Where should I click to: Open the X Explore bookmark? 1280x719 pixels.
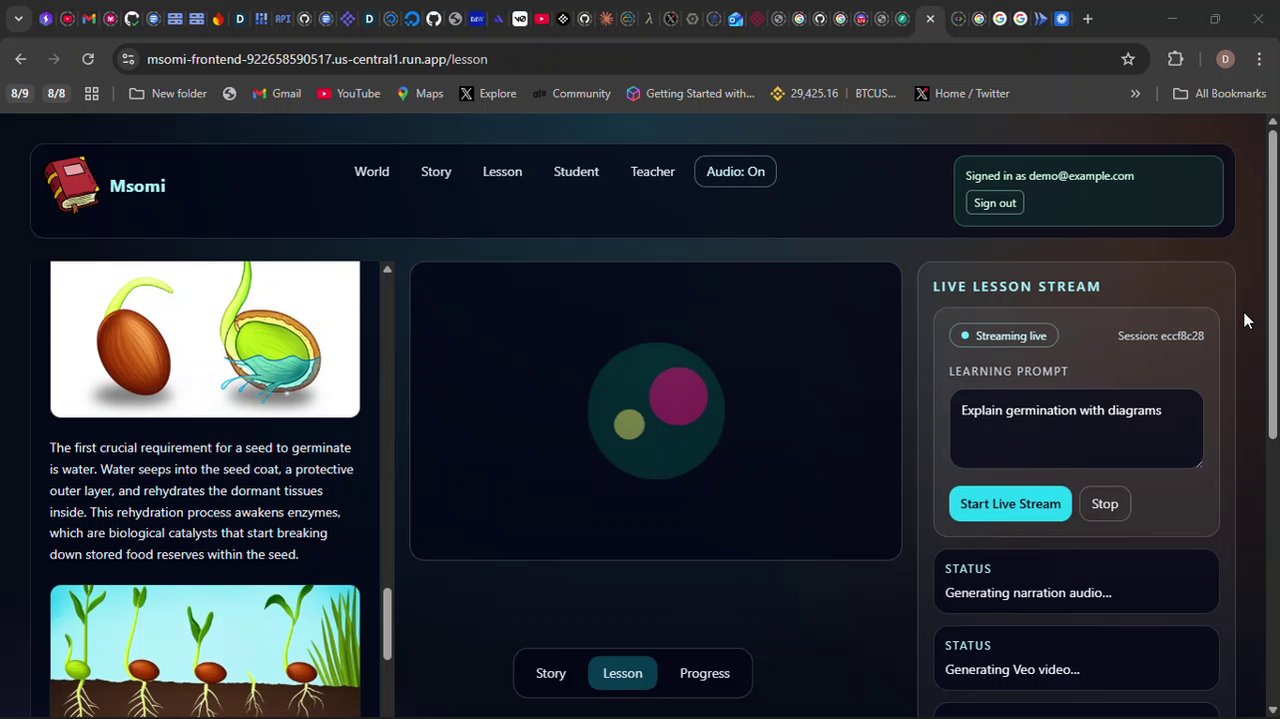[x=488, y=93]
